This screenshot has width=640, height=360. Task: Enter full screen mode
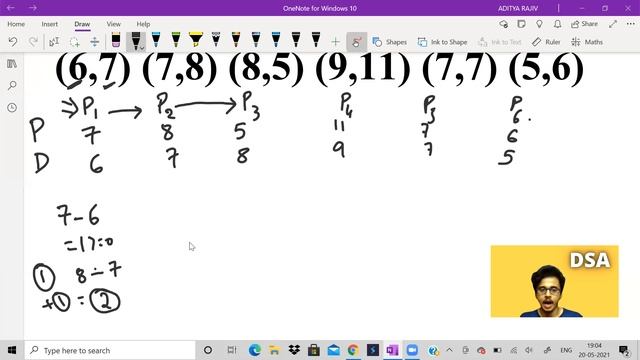(x=613, y=24)
